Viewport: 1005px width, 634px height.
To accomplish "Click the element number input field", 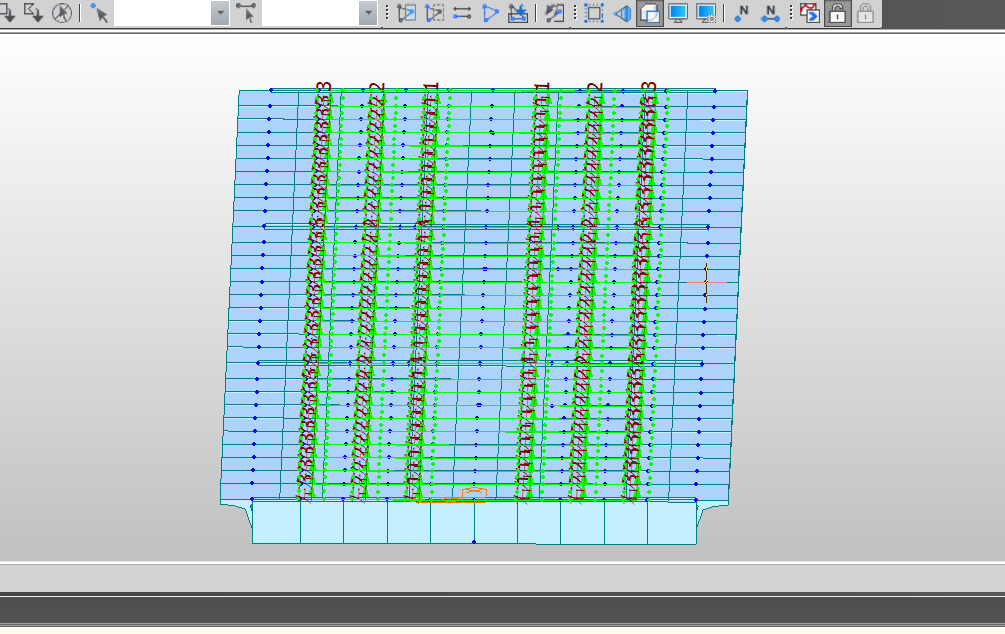I will coord(309,13).
